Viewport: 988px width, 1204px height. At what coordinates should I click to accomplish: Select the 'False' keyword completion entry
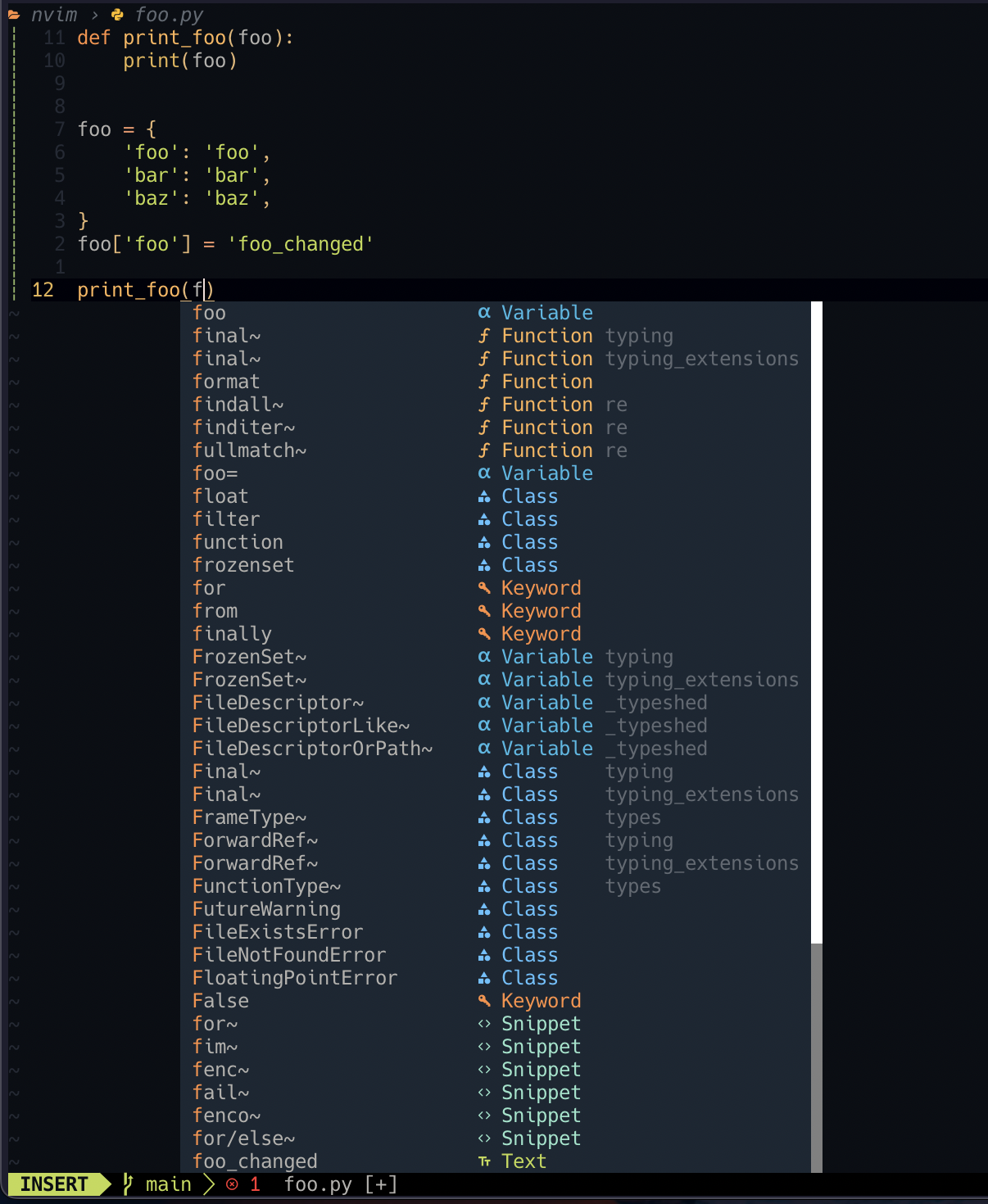[220, 1000]
